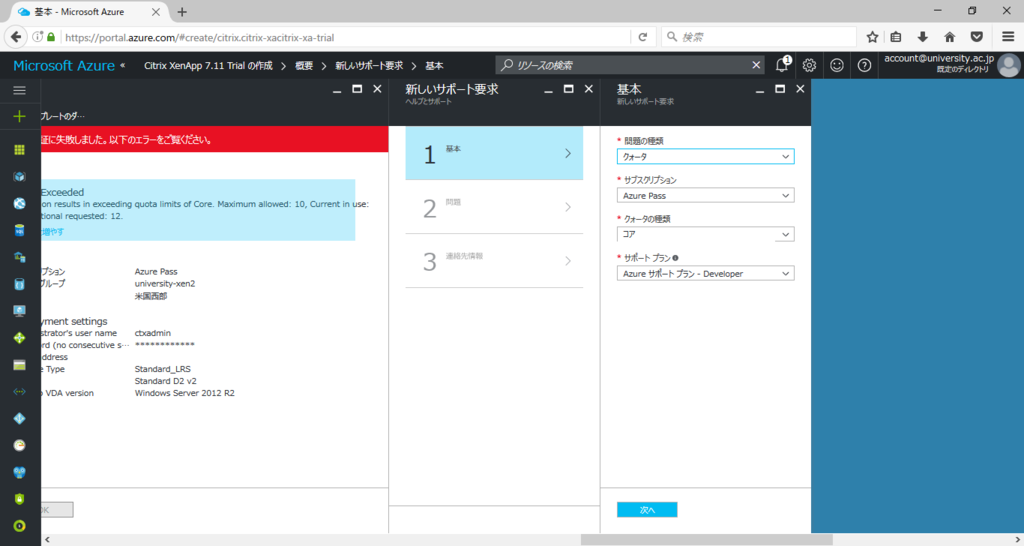
Task: Open the browser hamburger menu
Action: point(1008,37)
